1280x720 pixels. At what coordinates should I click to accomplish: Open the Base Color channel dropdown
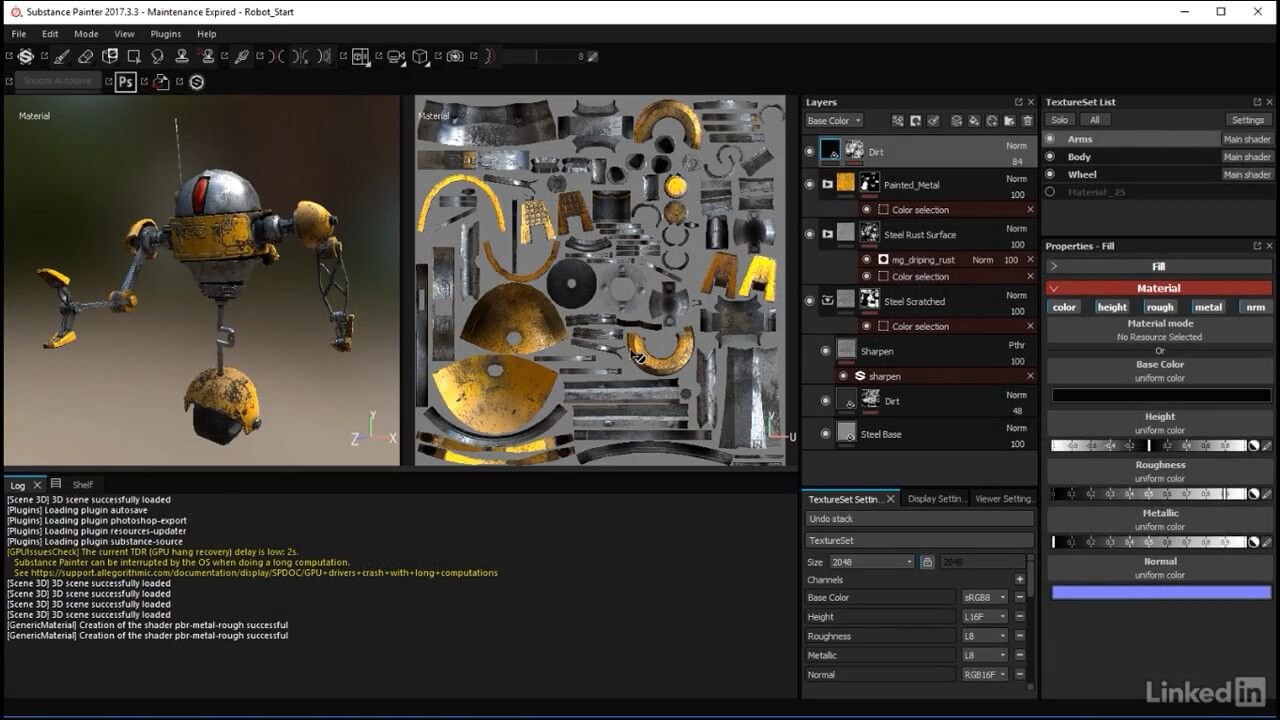tap(829, 121)
